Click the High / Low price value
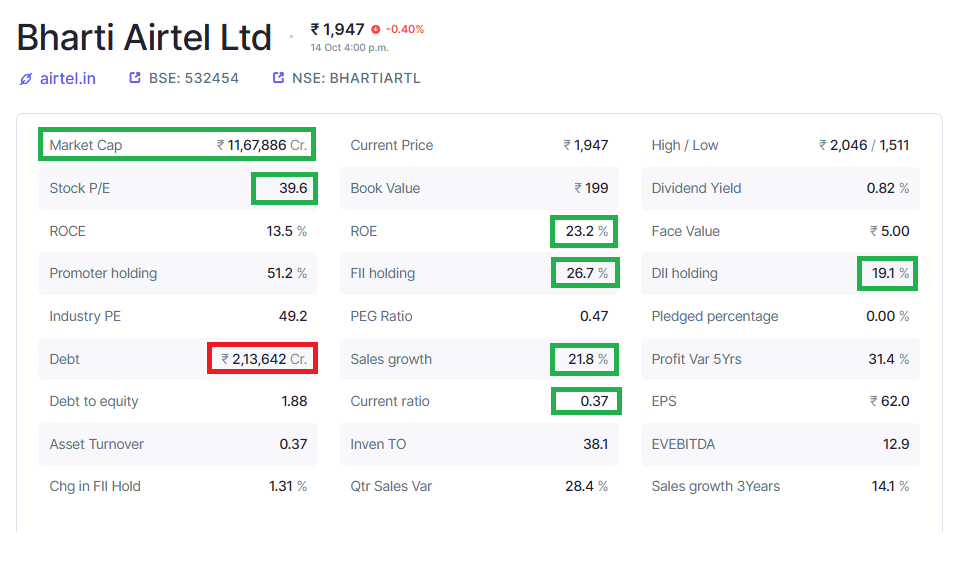The image size is (960, 585). [x=864, y=145]
